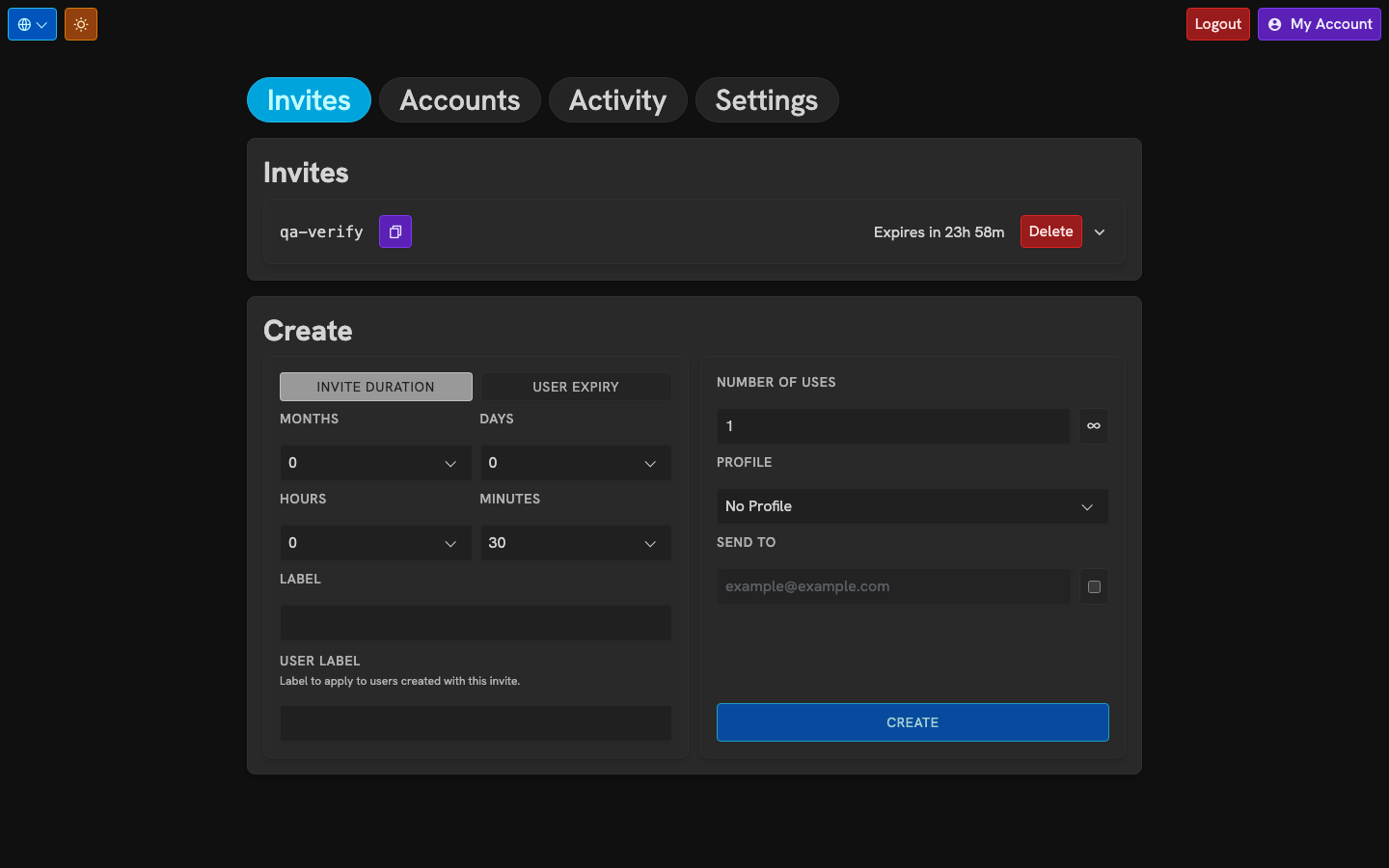Toggle light theme sun icon

click(81, 24)
